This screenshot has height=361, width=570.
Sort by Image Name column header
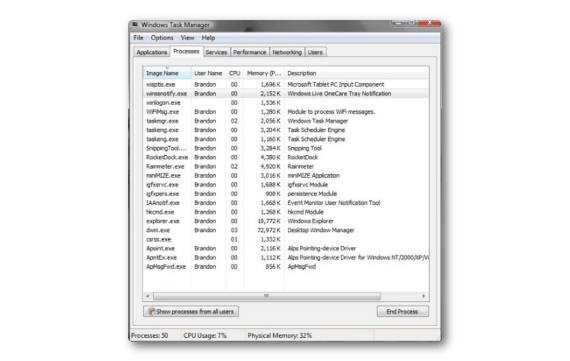pos(167,73)
